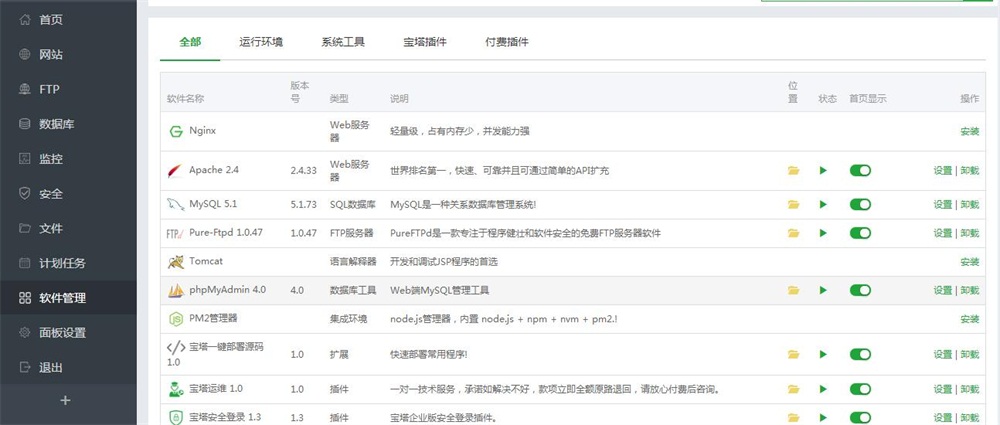
Task: Click the 计划任务 calendar sidebar icon
Action: point(25,263)
